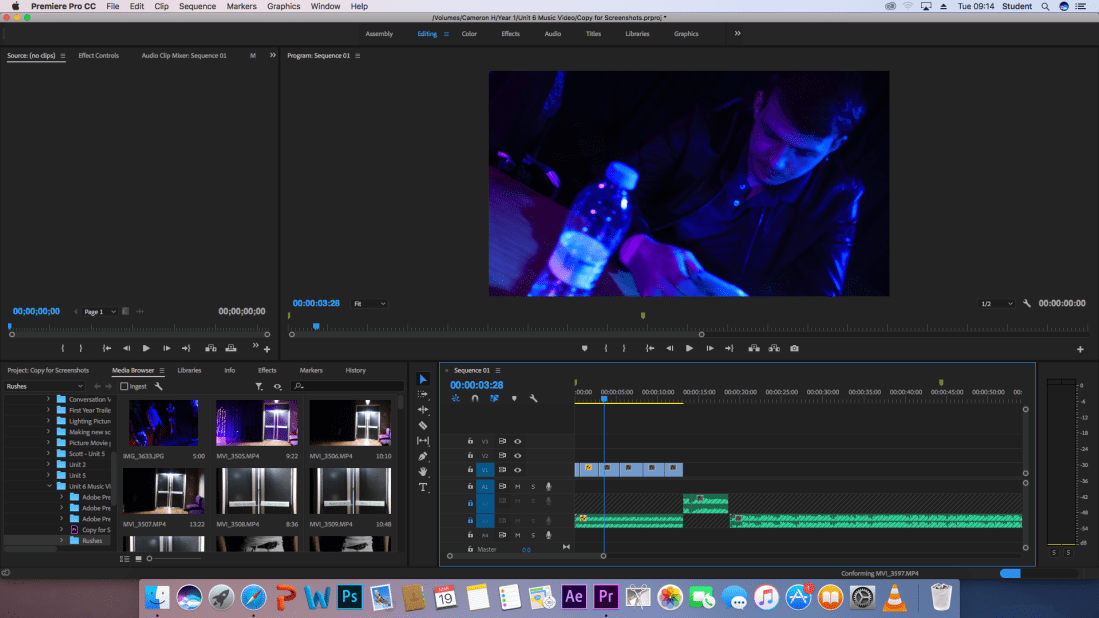Select the Razor tool in the tools panel
Screen dimensions: 1099x618
click(423, 425)
